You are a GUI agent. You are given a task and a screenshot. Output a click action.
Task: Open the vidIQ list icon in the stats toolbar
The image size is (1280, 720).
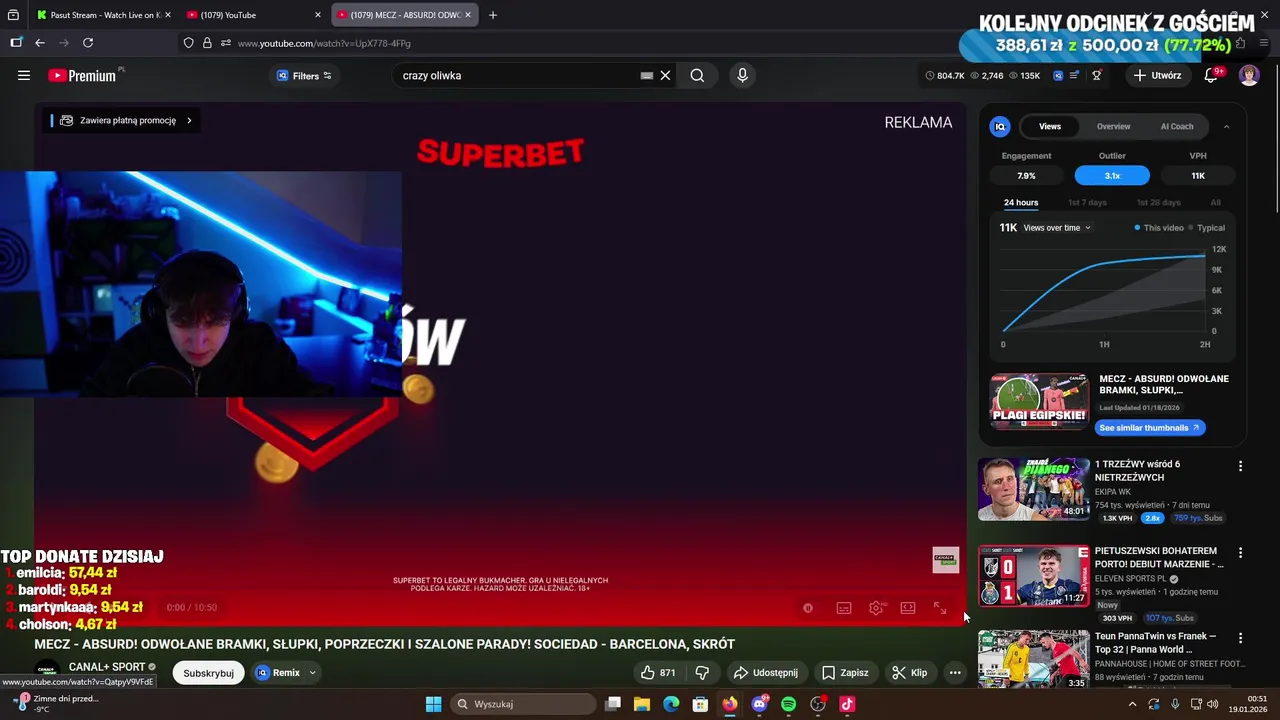1075,75
